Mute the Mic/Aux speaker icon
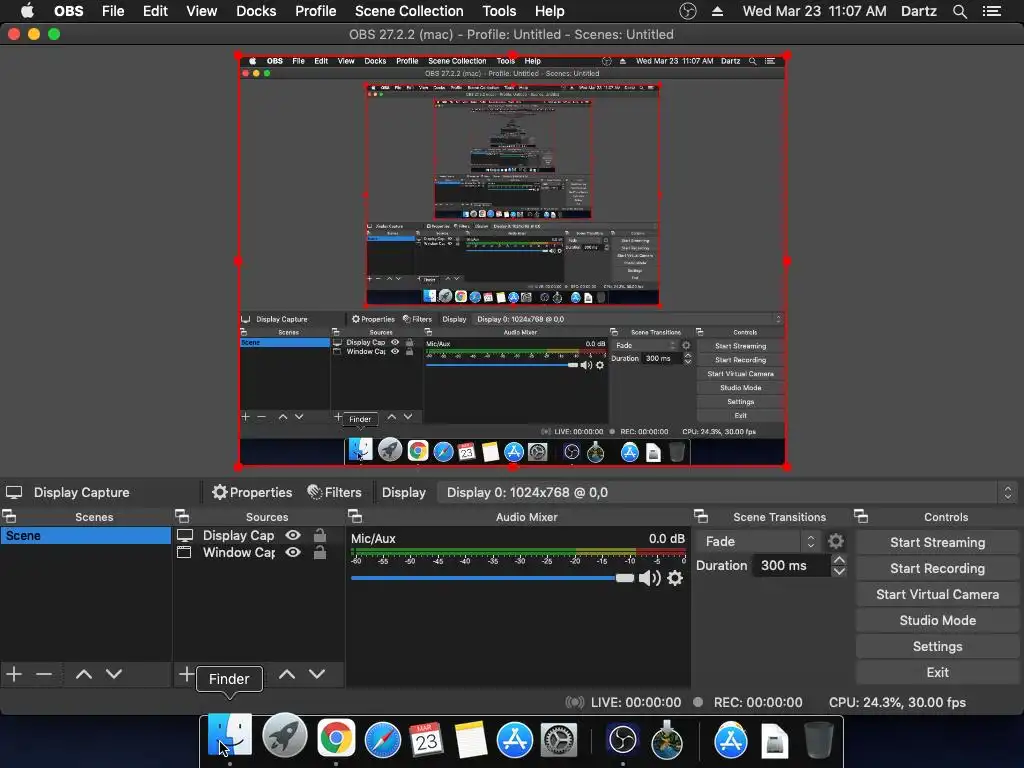This screenshot has width=1024, height=768. [648, 578]
